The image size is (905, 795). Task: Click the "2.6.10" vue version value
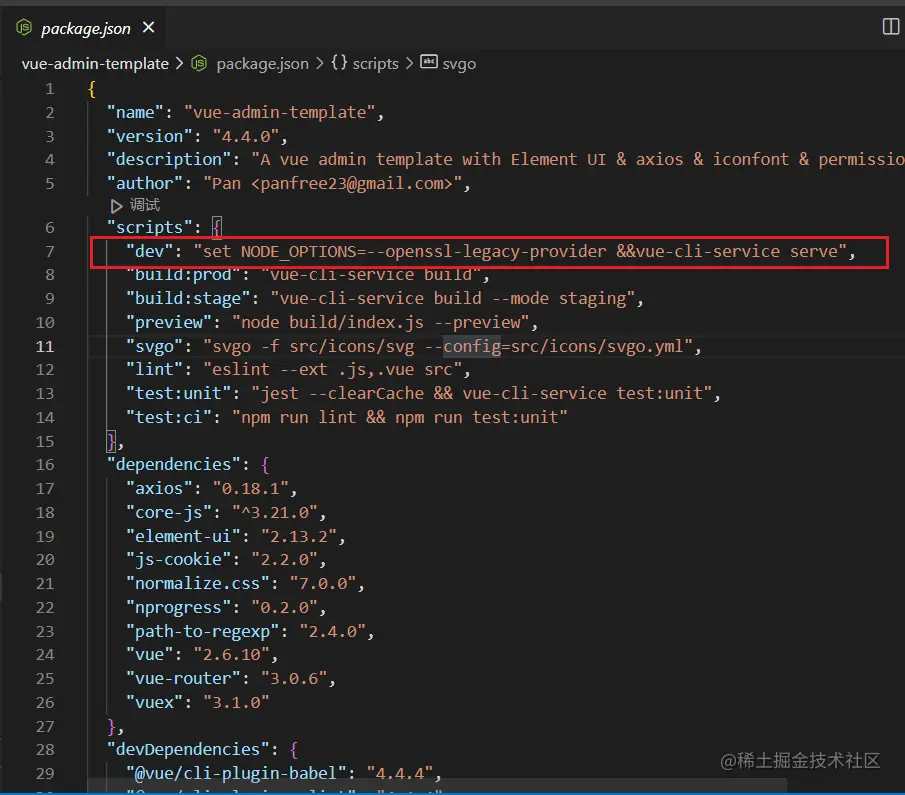point(231,655)
